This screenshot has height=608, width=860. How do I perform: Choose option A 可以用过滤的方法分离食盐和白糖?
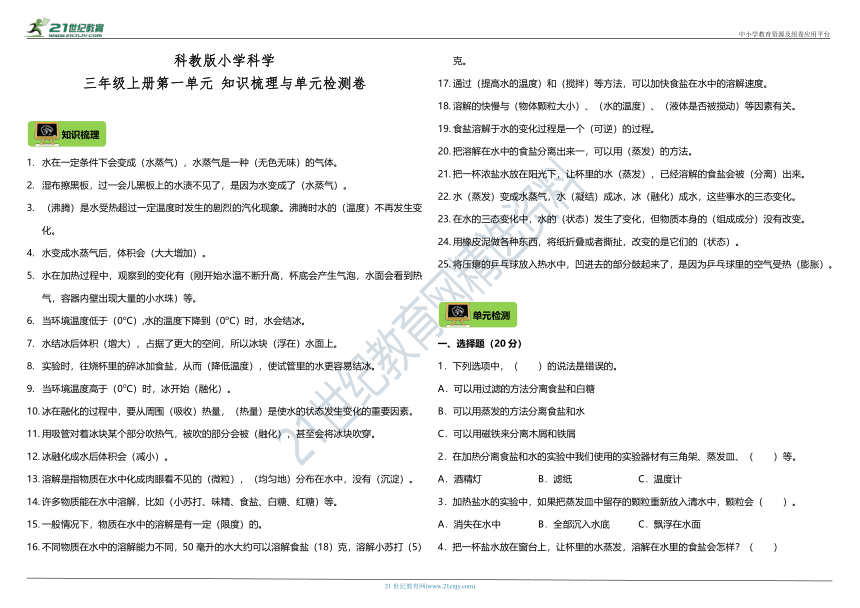pyautogui.click(x=516, y=389)
